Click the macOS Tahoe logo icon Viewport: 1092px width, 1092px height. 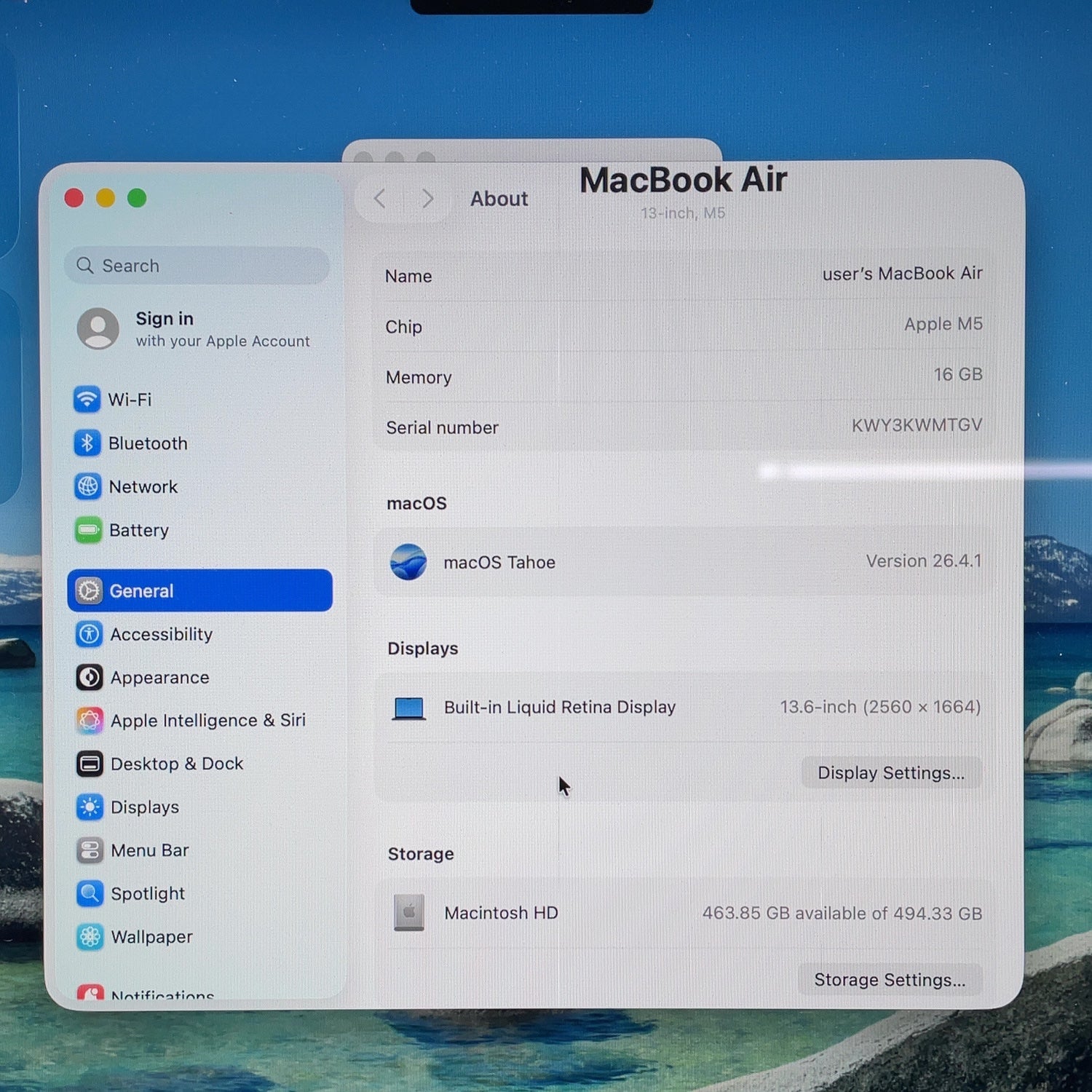click(x=408, y=562)
